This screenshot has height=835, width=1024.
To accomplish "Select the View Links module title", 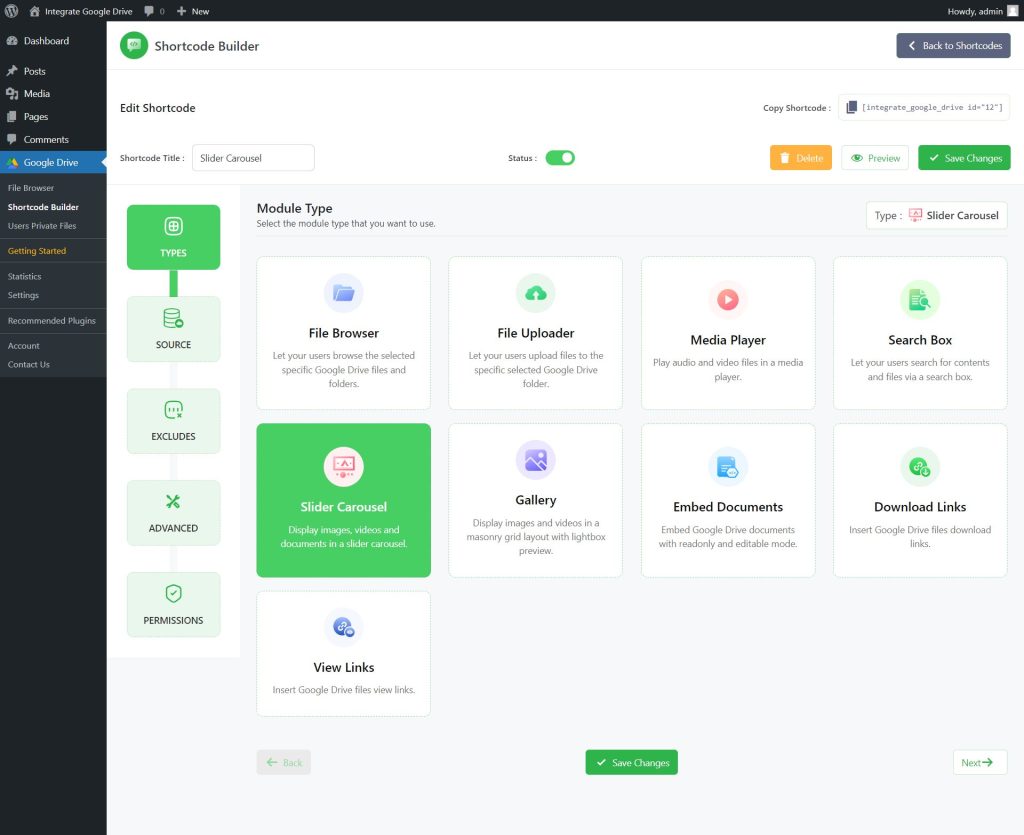I will [344, 667].
